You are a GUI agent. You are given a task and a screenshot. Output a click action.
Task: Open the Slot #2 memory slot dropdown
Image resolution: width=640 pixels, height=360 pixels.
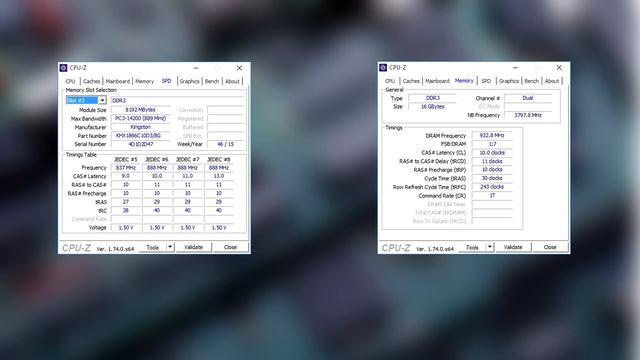pos(102,100)
